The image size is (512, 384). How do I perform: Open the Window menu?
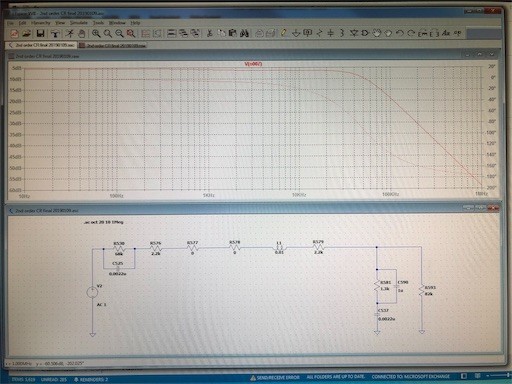click(x=117, y=23)
